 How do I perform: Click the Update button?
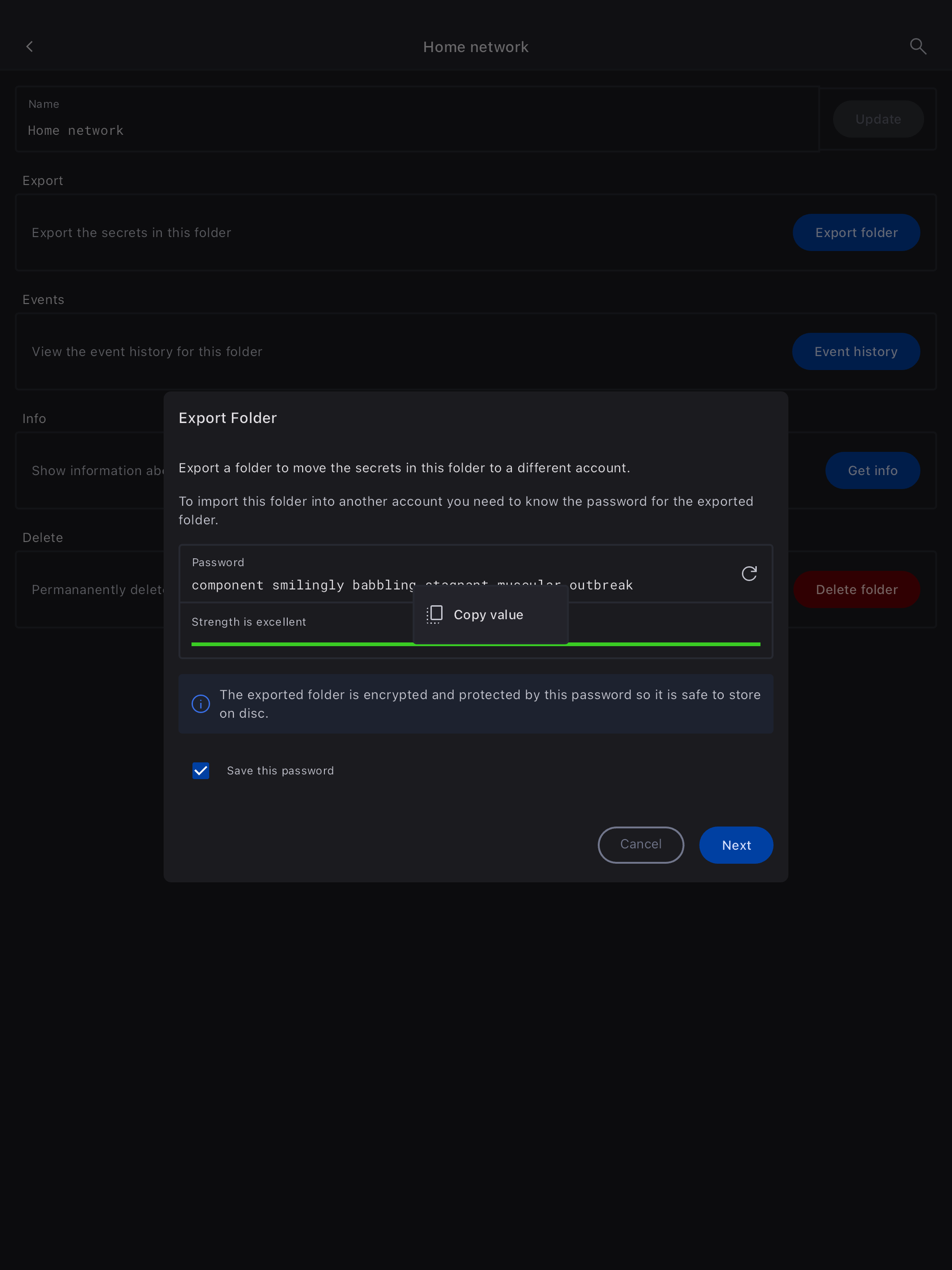coord(877,119)
